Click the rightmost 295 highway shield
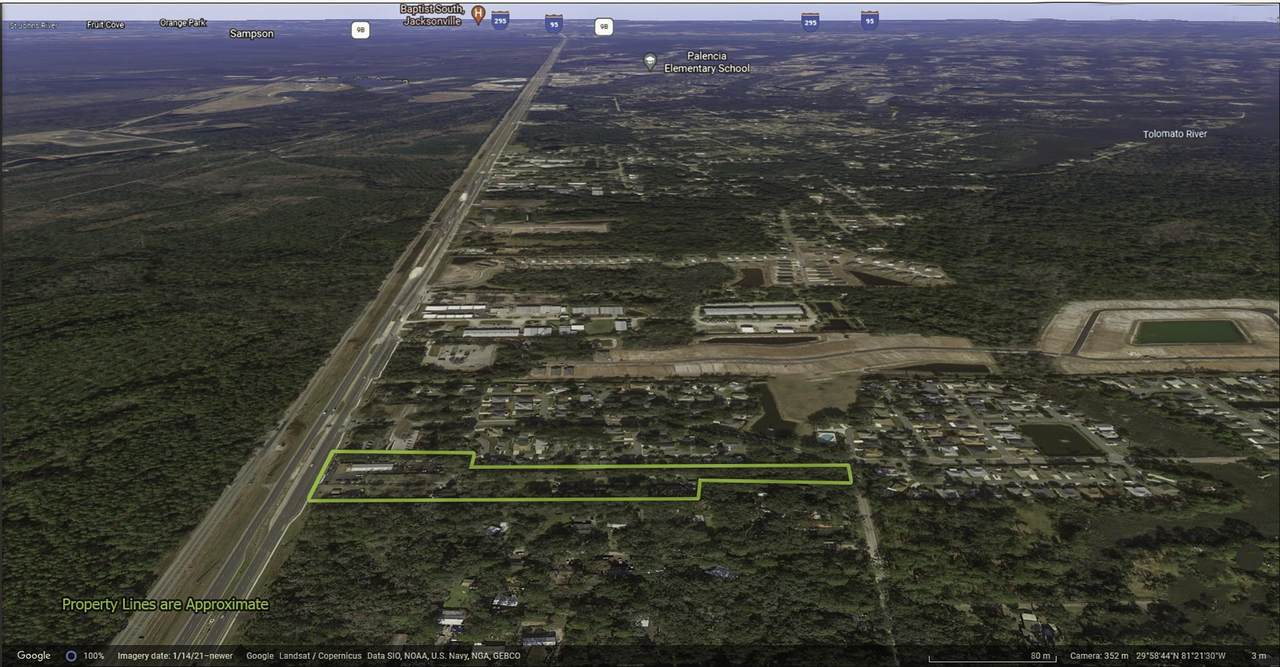 tap(810, 21)
